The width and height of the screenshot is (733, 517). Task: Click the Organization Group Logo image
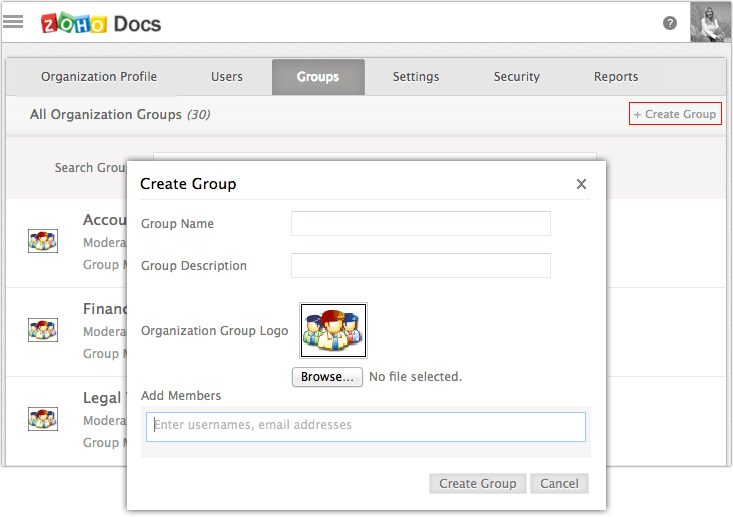(334, 331)
